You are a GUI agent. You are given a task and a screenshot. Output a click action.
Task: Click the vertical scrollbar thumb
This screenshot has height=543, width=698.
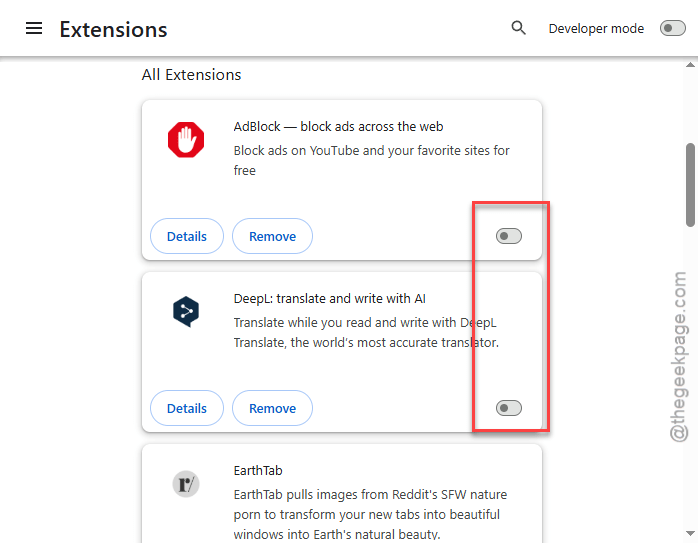[690, 185]
